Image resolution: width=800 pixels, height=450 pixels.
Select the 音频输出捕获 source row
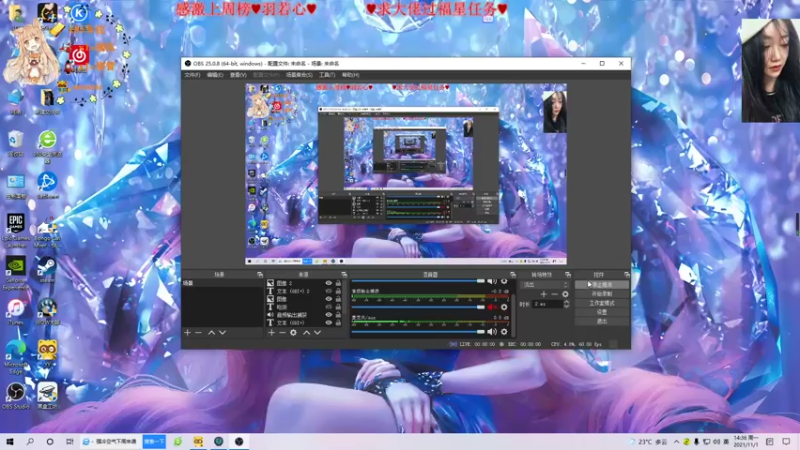[304, 315]
